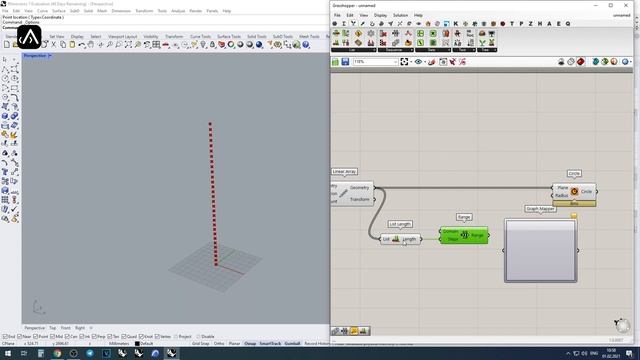The width and height of the screenshot is (640, 360).
Task: Expand the List panel dropdown in Grasshopper ribbon
Action: 374,50
